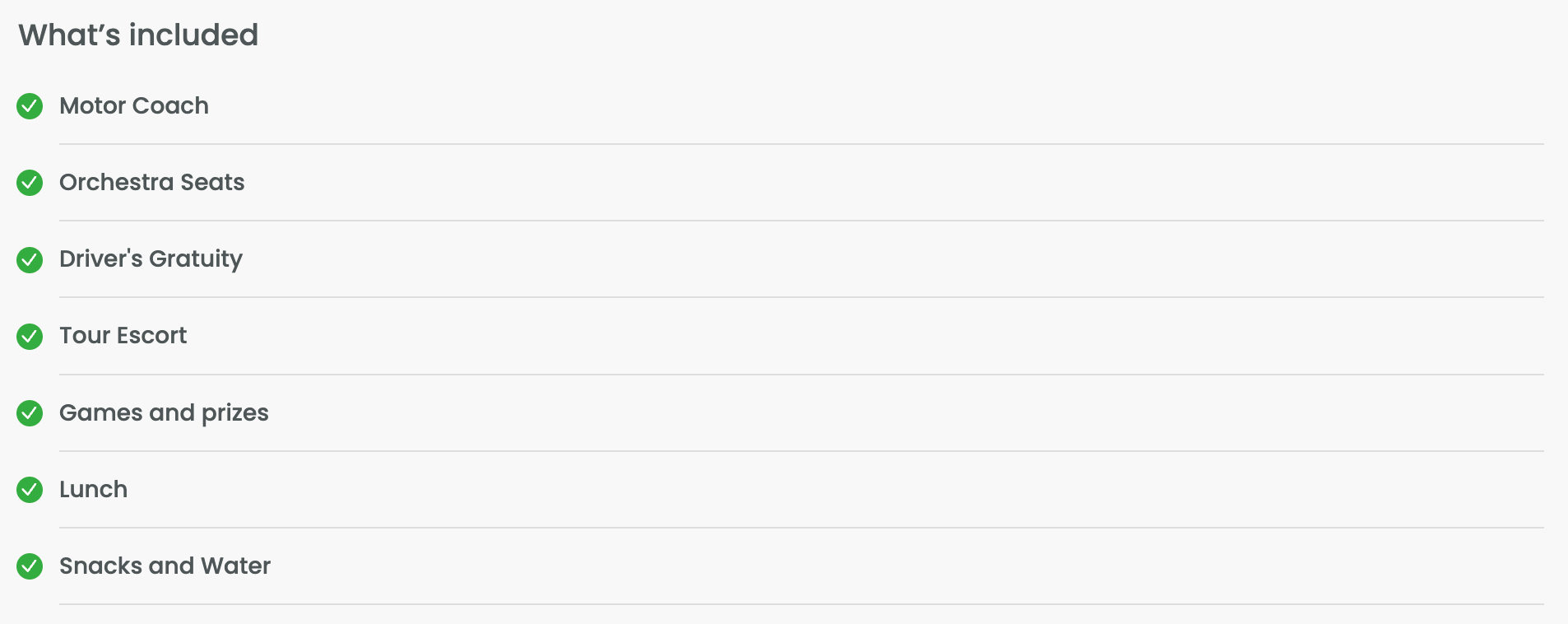Click the Driver's Gratuity text

coord(151,259)
